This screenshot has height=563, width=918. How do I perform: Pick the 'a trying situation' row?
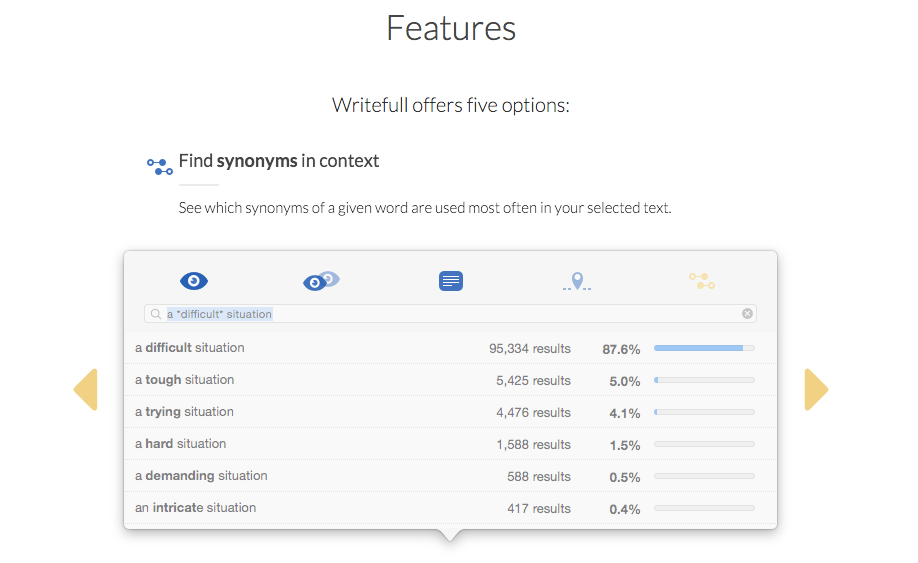[x=450, y=413]
